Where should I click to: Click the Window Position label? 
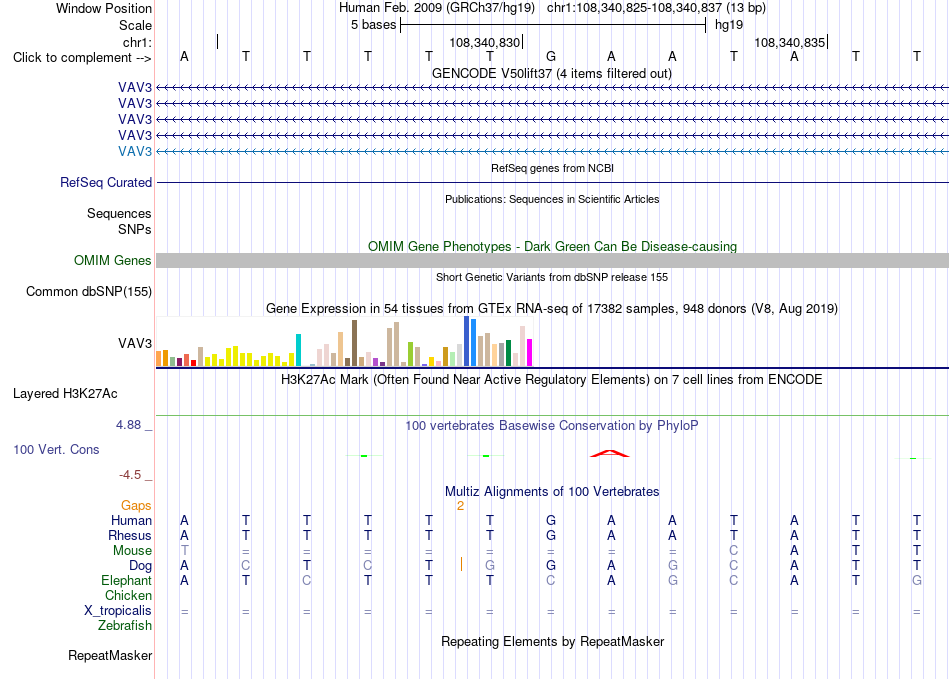click(104, 8)
